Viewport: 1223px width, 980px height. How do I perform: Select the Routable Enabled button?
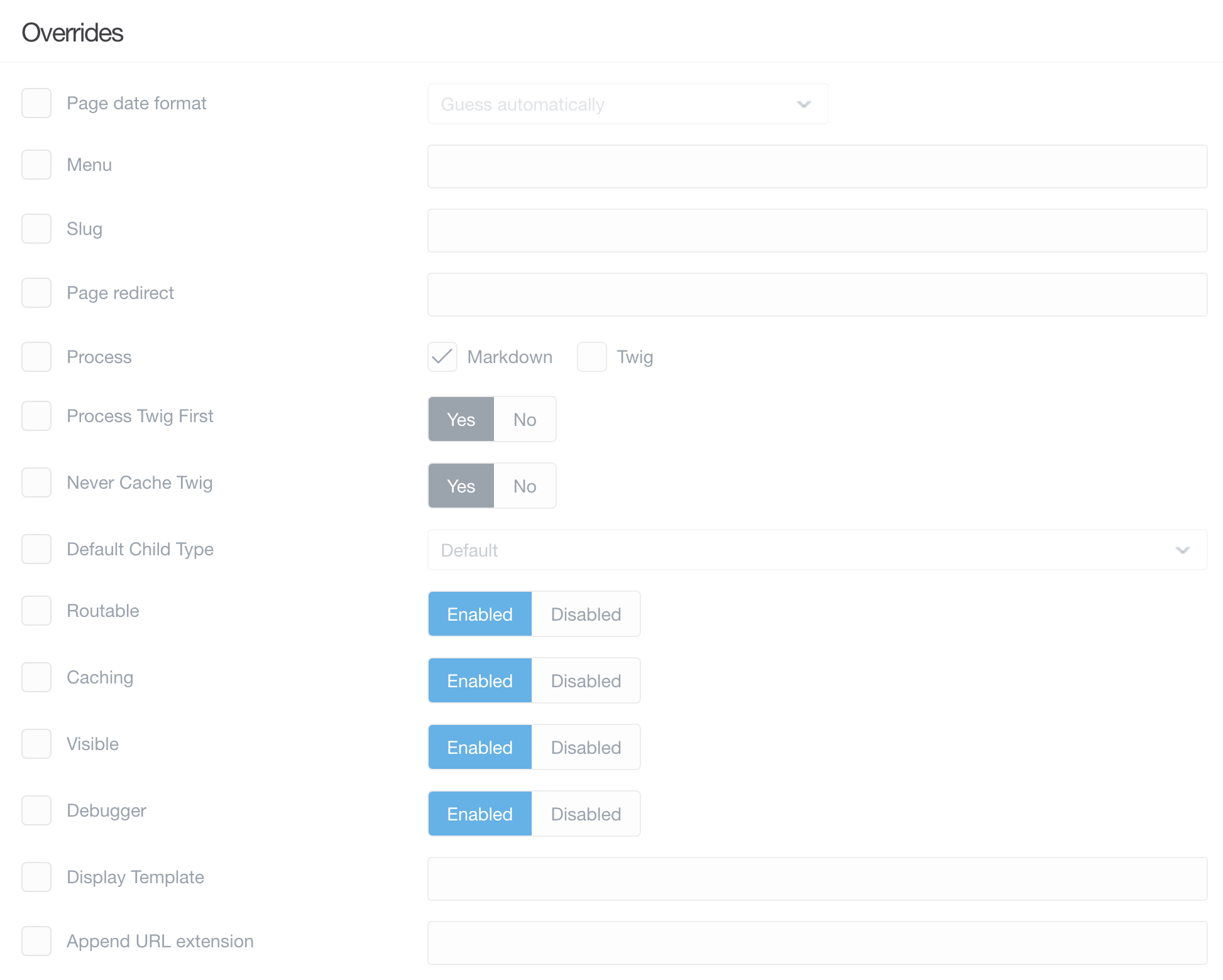480,613
